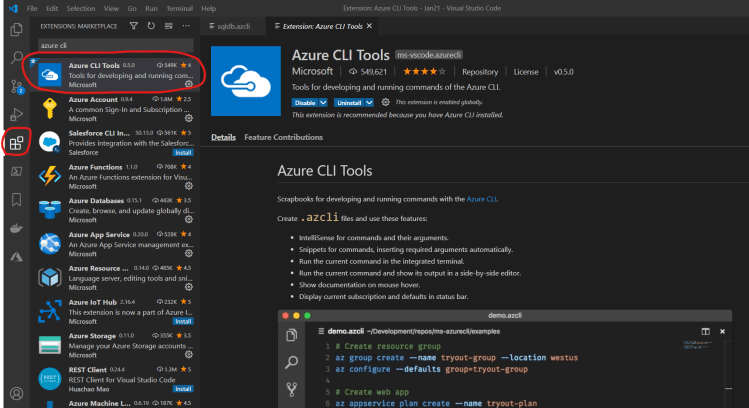Select Azure App Service in extension list

coord(116,244)
